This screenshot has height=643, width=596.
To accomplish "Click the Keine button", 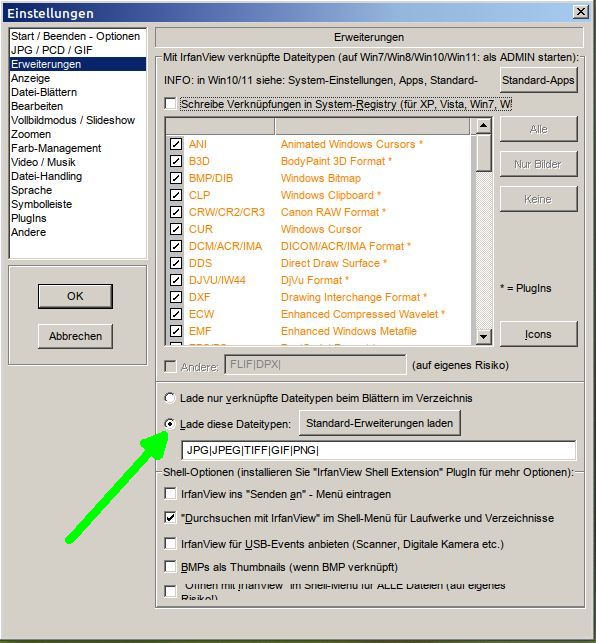I will pyautogui.click(x=538, y=199).
